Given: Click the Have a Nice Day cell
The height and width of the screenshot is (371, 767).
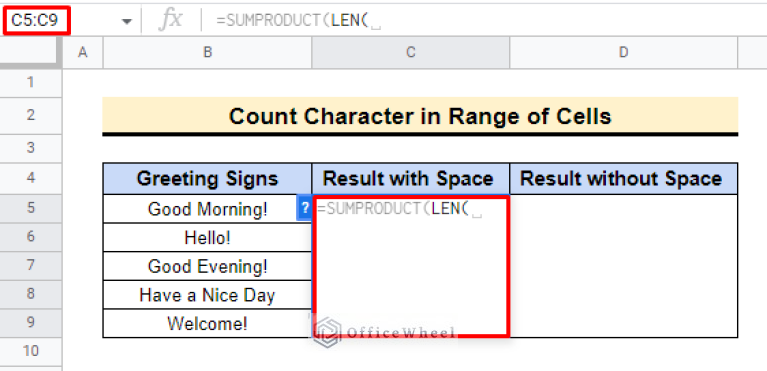Looking at the screenshot, I should click(x=207, y=295).
